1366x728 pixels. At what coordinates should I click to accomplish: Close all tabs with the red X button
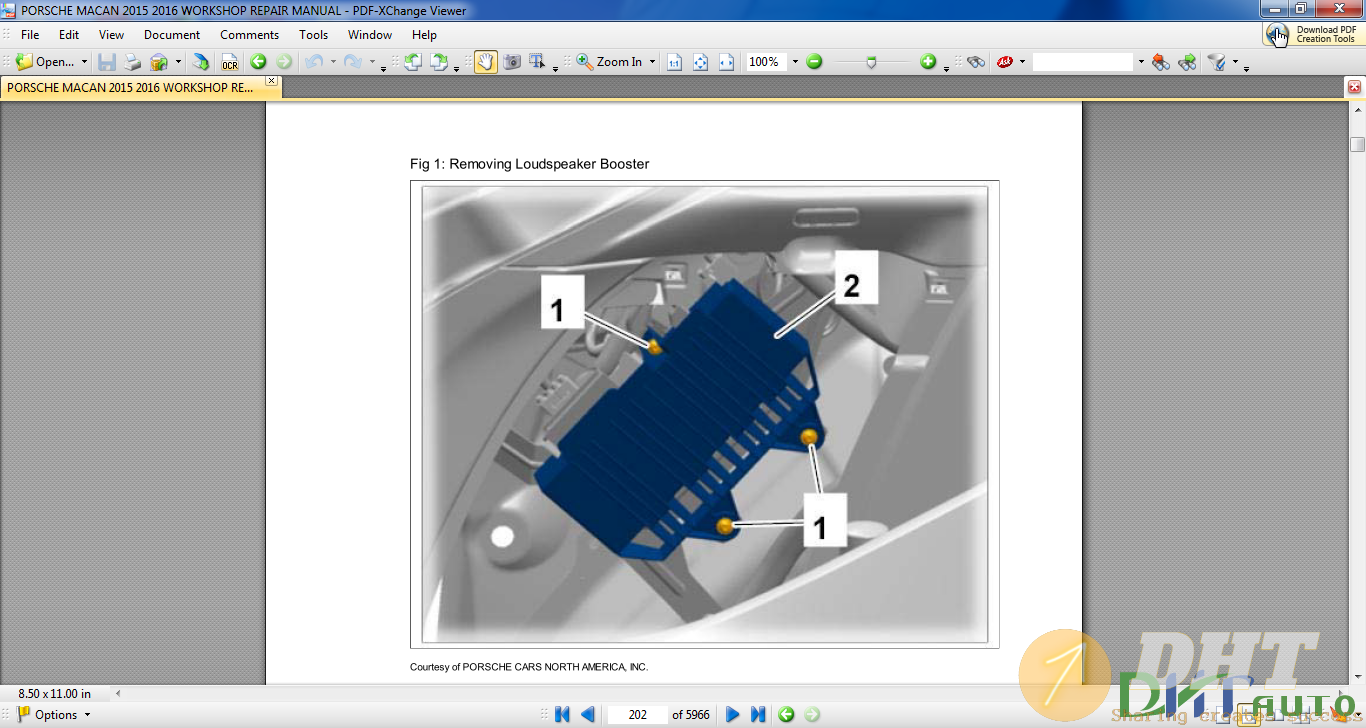tap(1354, 87)
